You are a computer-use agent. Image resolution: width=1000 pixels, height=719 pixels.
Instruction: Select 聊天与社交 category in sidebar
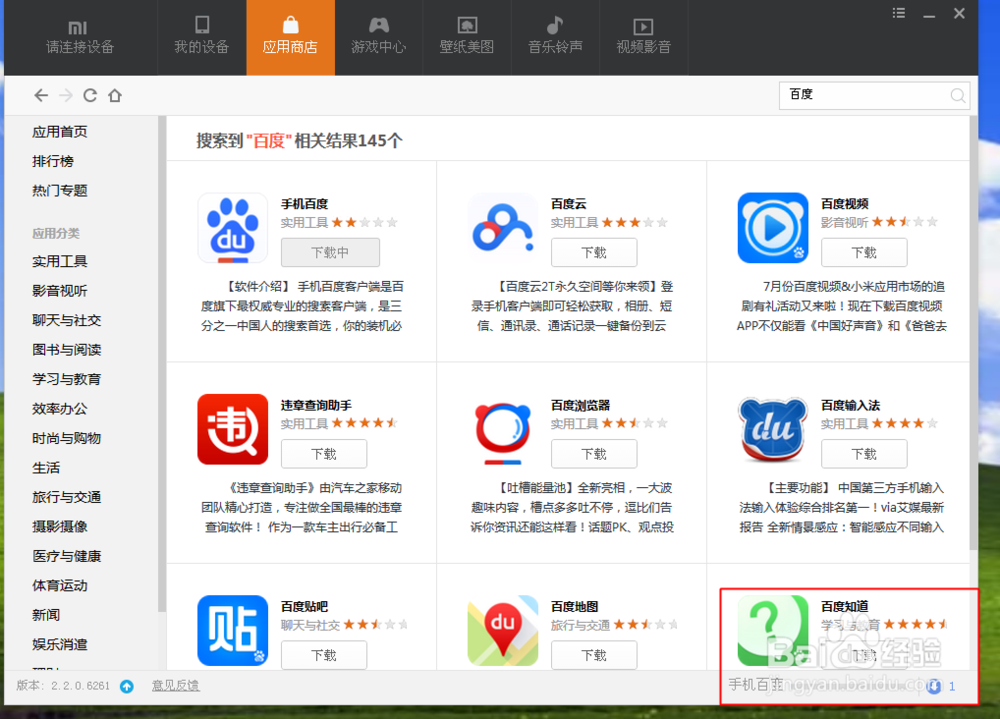(67, 320)
